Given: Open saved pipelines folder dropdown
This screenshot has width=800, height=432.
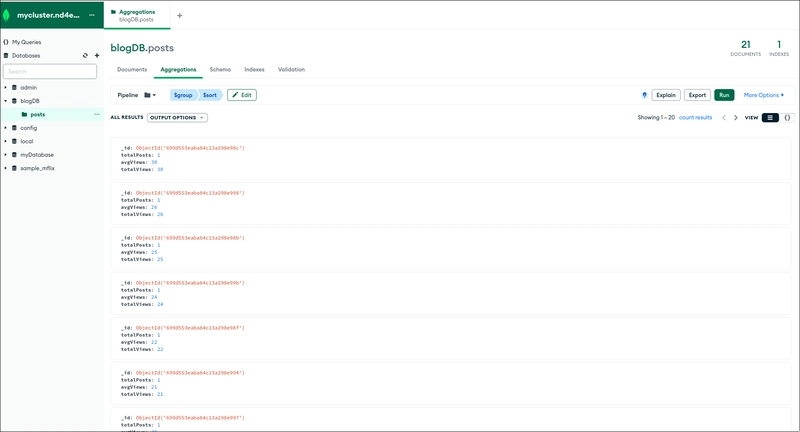Looking at the screenshot, I should 150,95.
